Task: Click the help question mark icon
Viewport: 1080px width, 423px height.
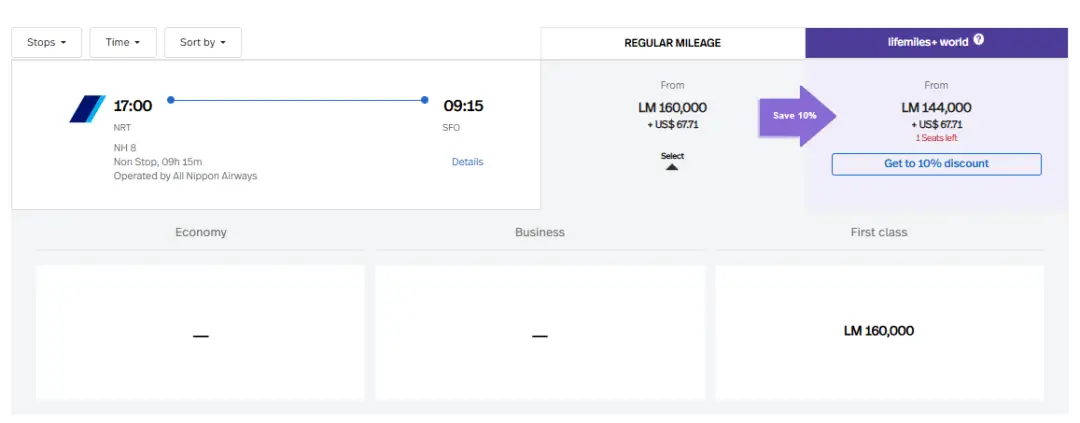Action: point(978,41)
